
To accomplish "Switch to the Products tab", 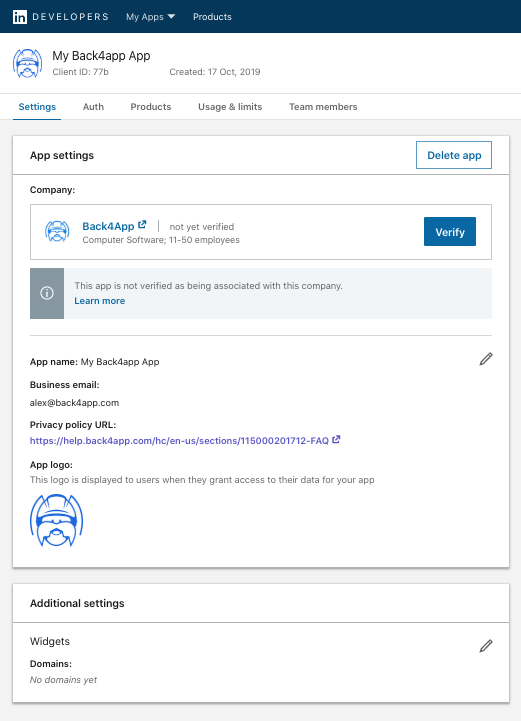I will click(151, 107).
